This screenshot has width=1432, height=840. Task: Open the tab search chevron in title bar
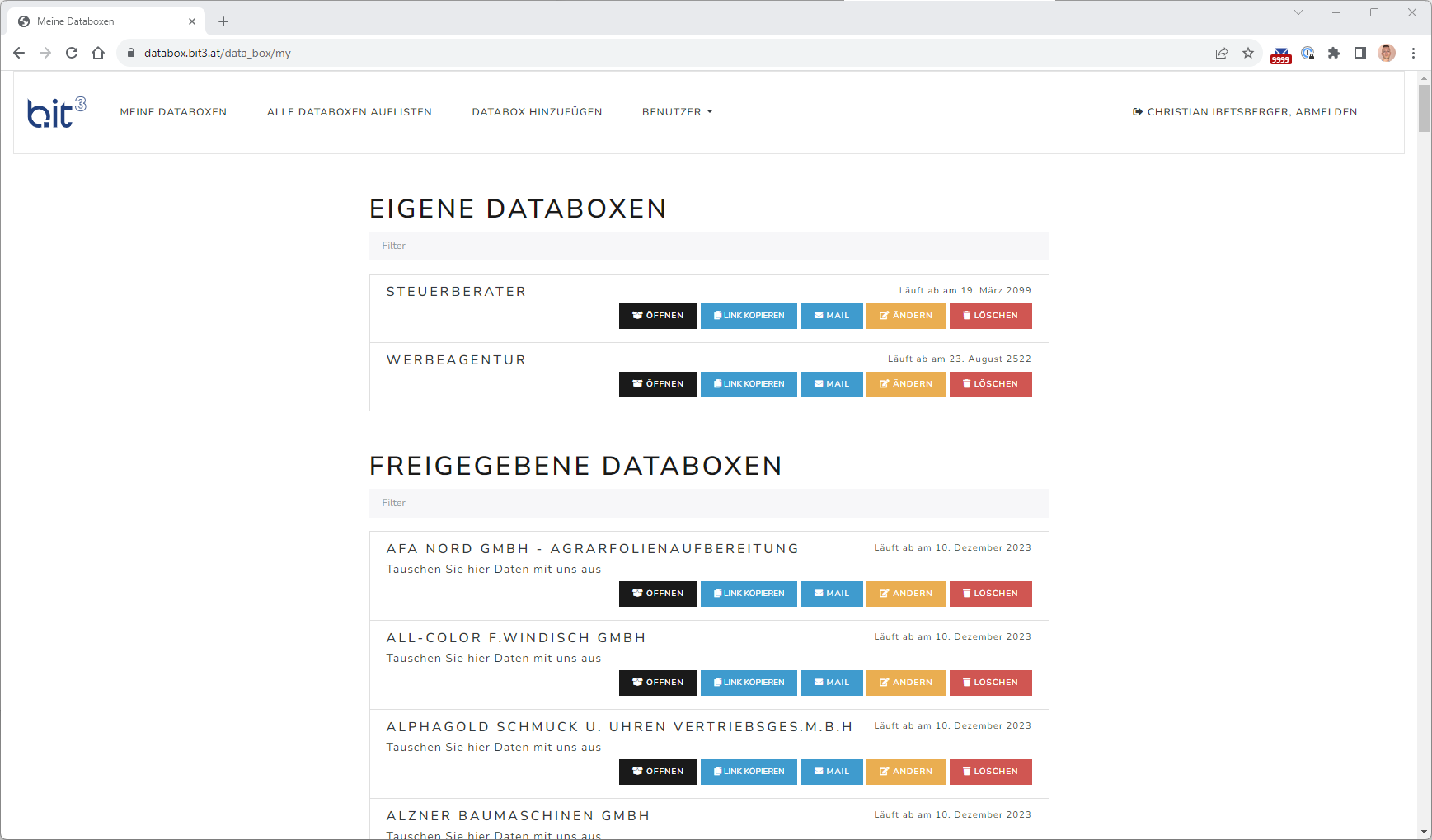coord(1298,12)
